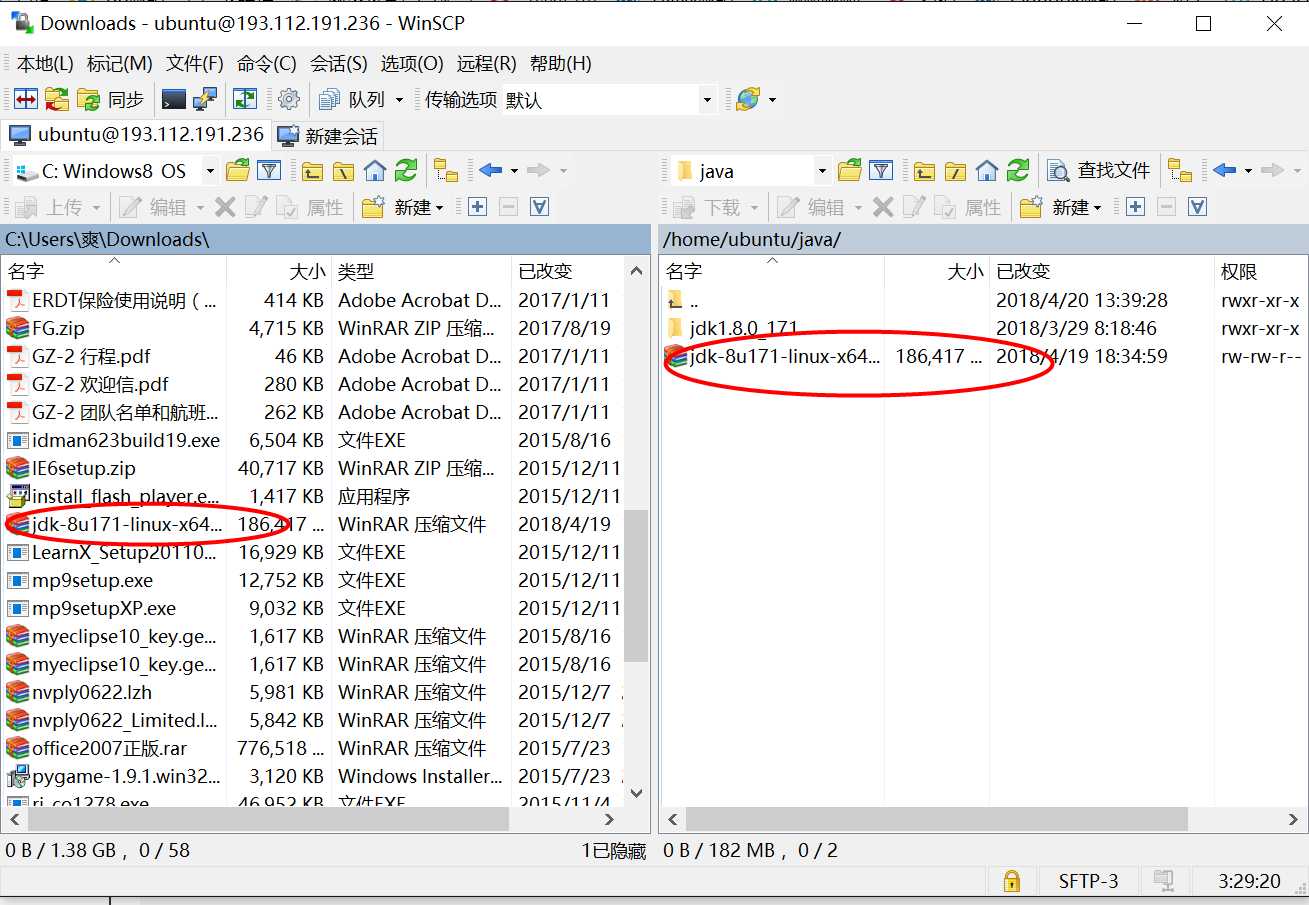Screen dimensions: 1309x905
Task: Open the 选项(O) menu
Action: pos(412,63)
